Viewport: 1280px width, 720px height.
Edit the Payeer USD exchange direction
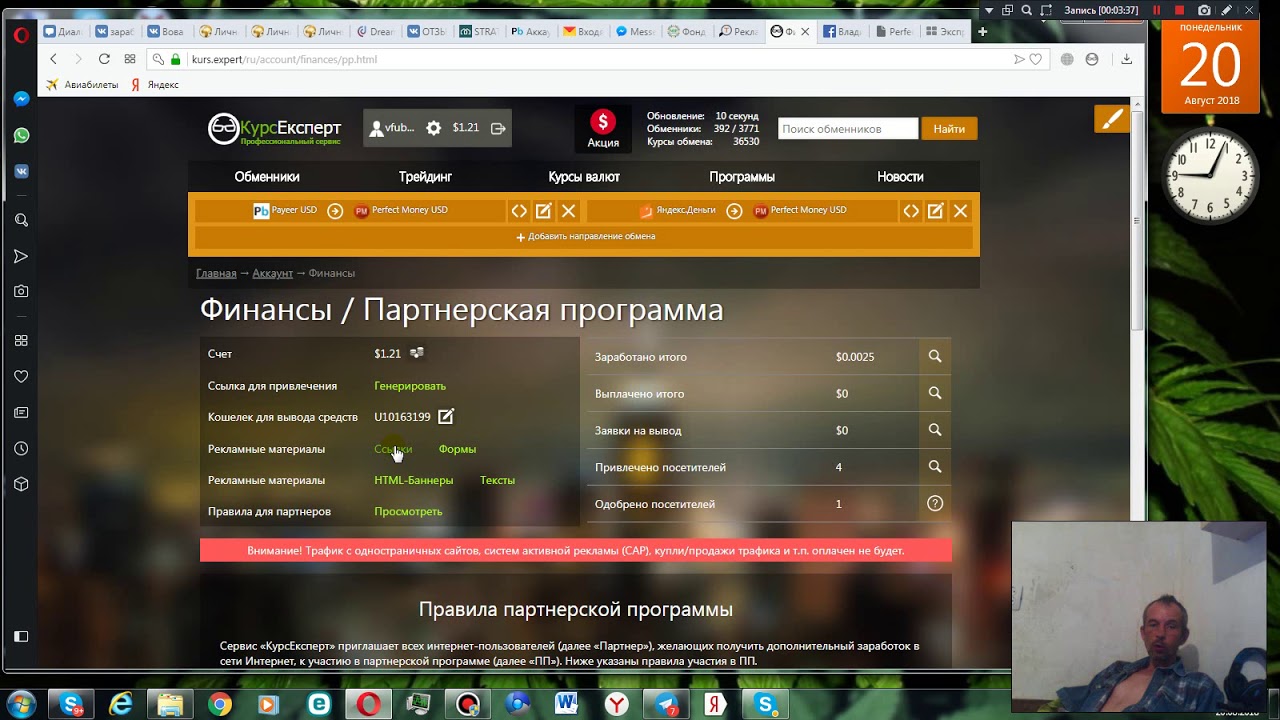pos(543,211)
